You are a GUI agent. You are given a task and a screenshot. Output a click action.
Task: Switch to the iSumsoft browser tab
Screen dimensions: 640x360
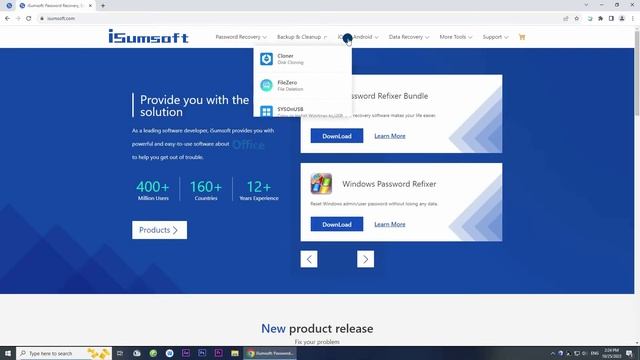pyautogui.click(x=55, y=6)
